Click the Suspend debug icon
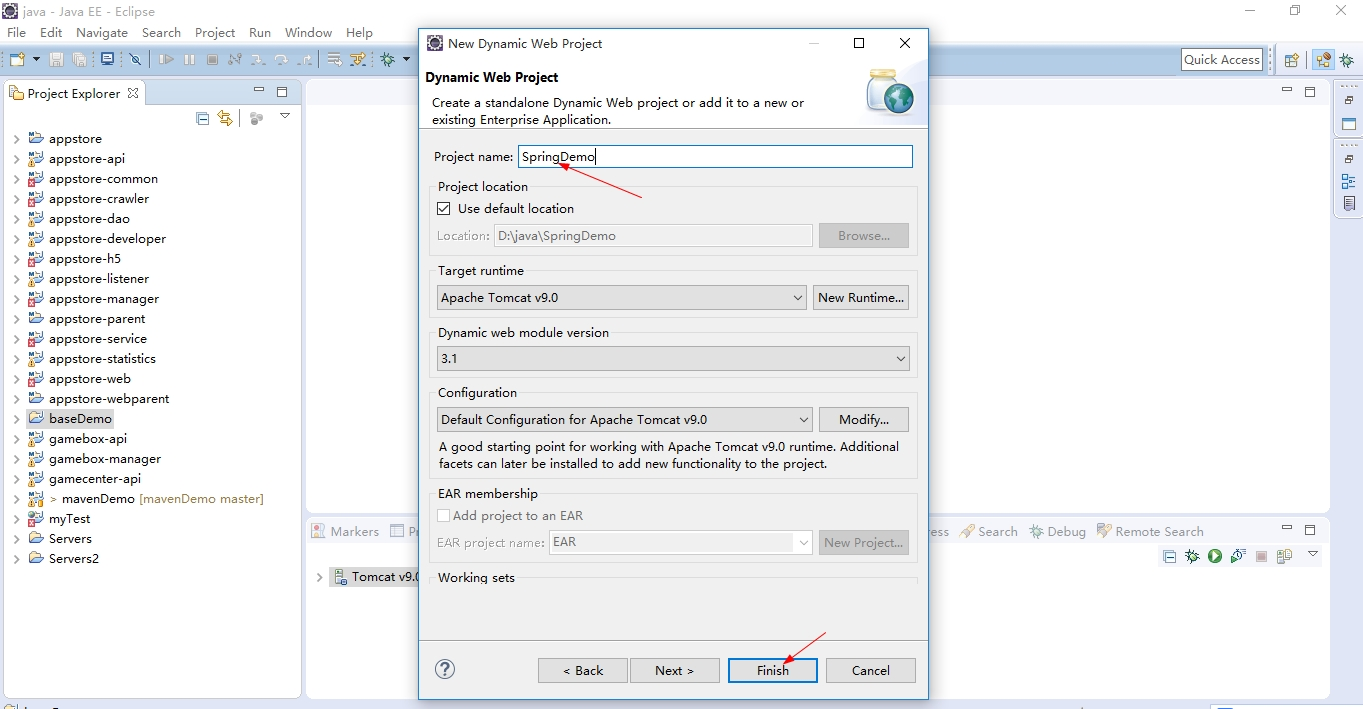1363x709 pixels. point(190,60)
